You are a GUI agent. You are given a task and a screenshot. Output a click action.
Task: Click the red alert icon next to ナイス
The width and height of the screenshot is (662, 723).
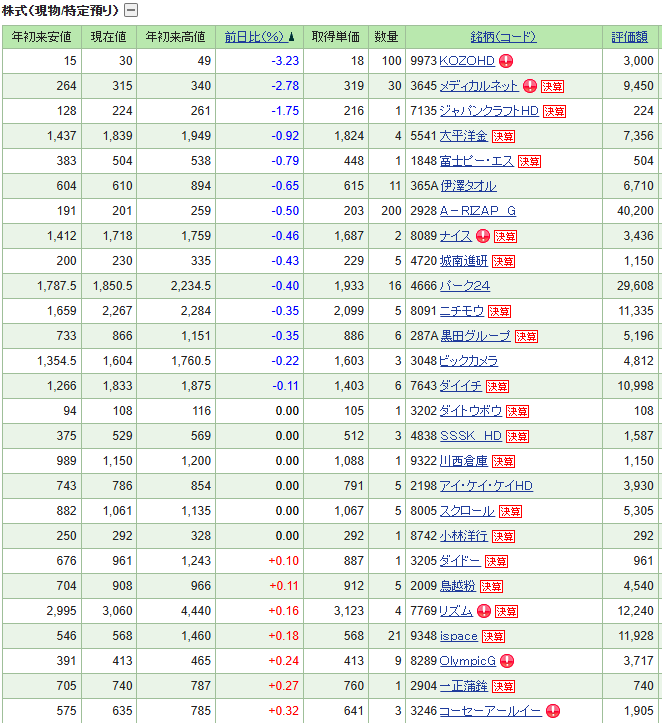coord(483,236)
